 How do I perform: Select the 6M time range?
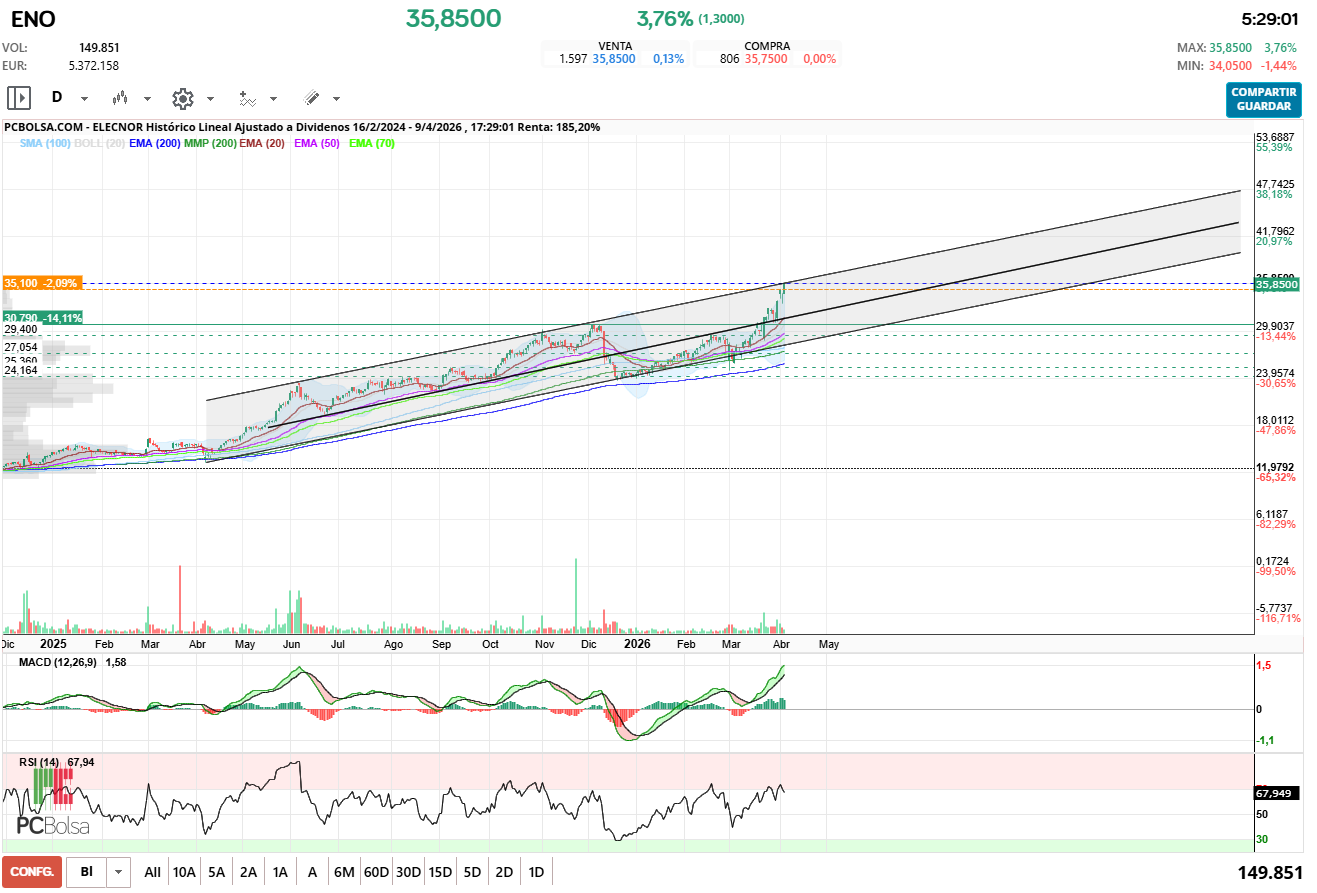(344, 872)
